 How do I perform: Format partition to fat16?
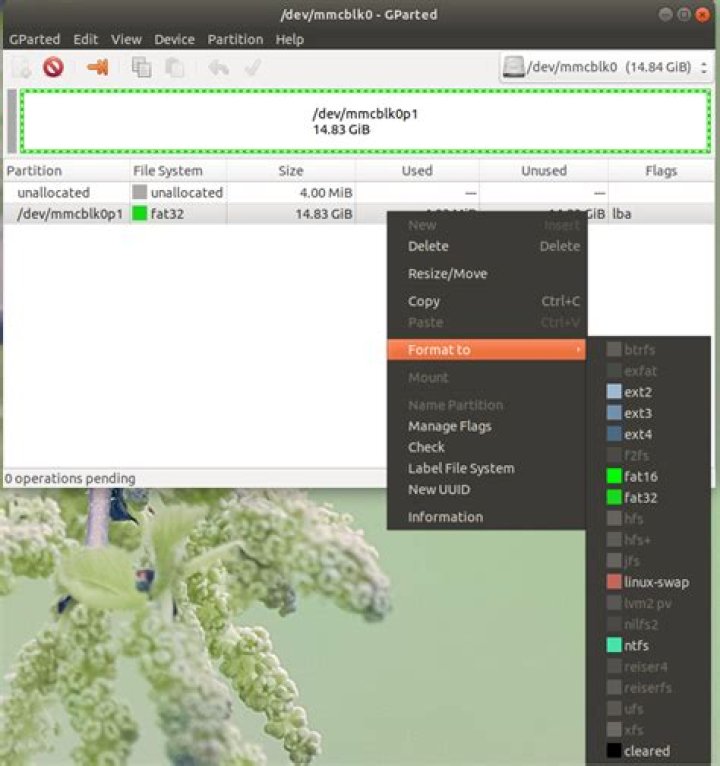pyautogui.click(x=649, y=476)
